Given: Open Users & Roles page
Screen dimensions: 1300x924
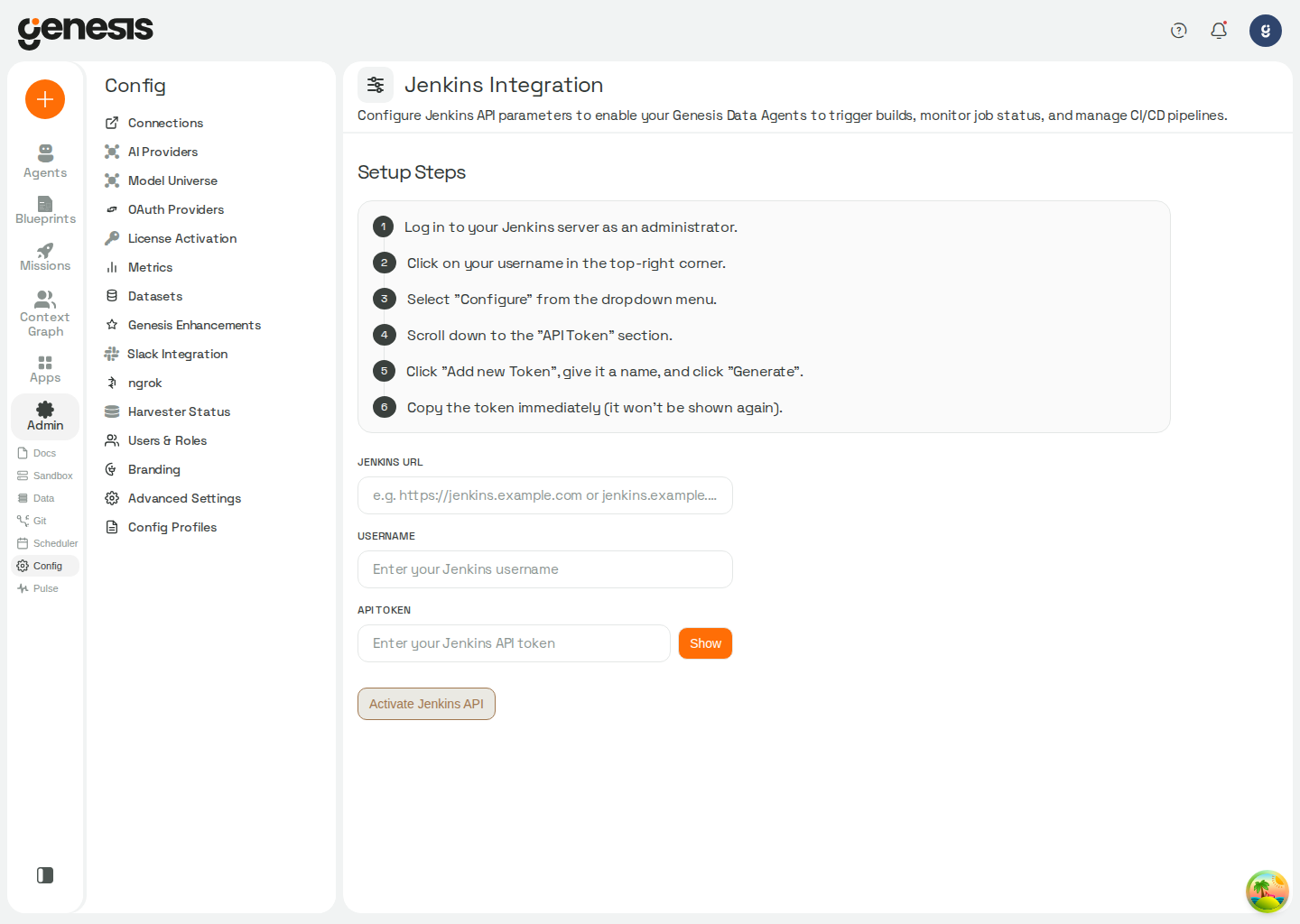Looking at the screenshot, I should 156,440.
